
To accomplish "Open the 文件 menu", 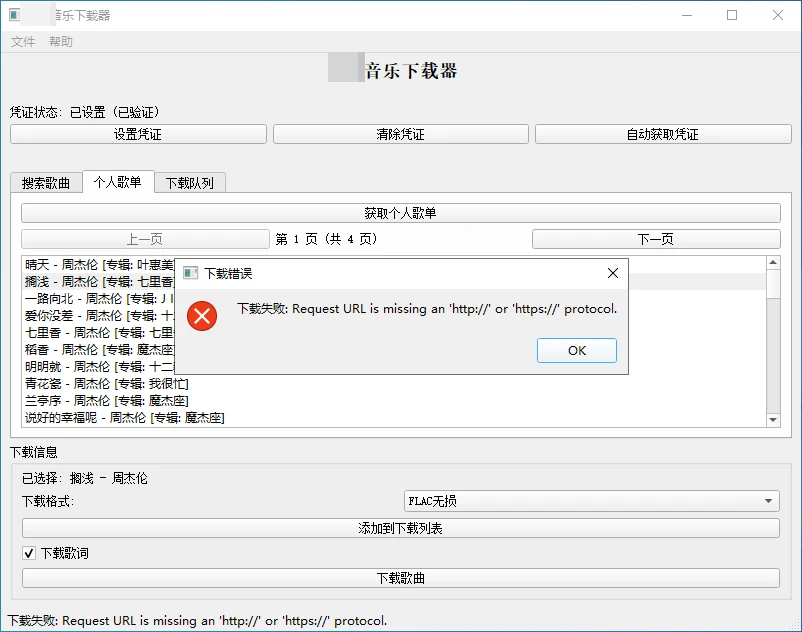I will (23, 42).
